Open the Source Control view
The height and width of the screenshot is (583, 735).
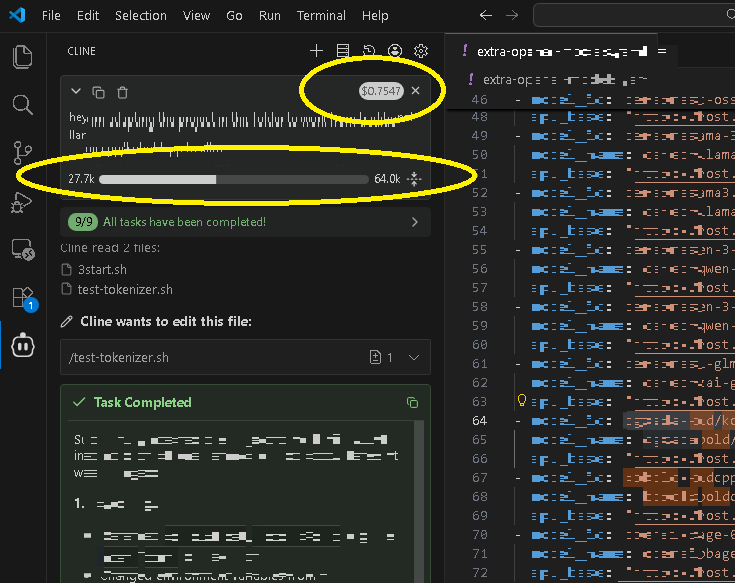22,152
